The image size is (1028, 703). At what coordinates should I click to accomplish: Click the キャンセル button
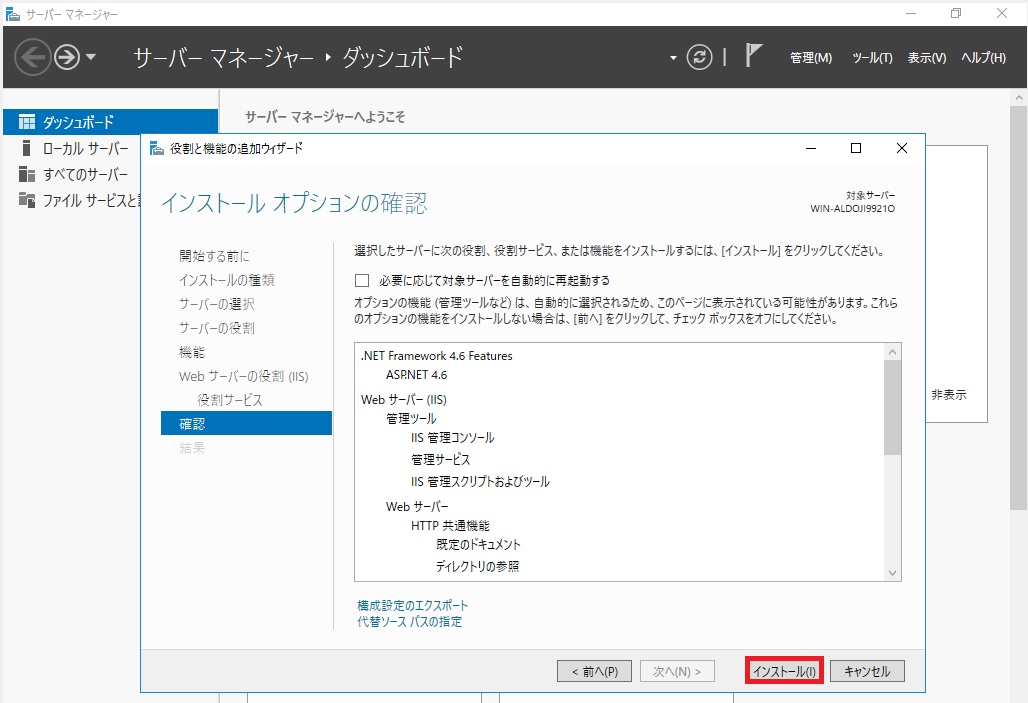[x=867, y=671]
